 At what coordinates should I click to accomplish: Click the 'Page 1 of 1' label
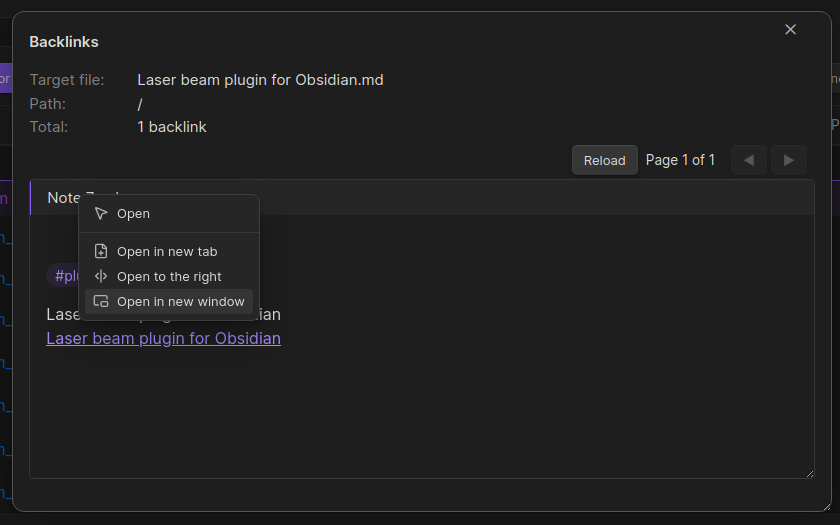680,160
